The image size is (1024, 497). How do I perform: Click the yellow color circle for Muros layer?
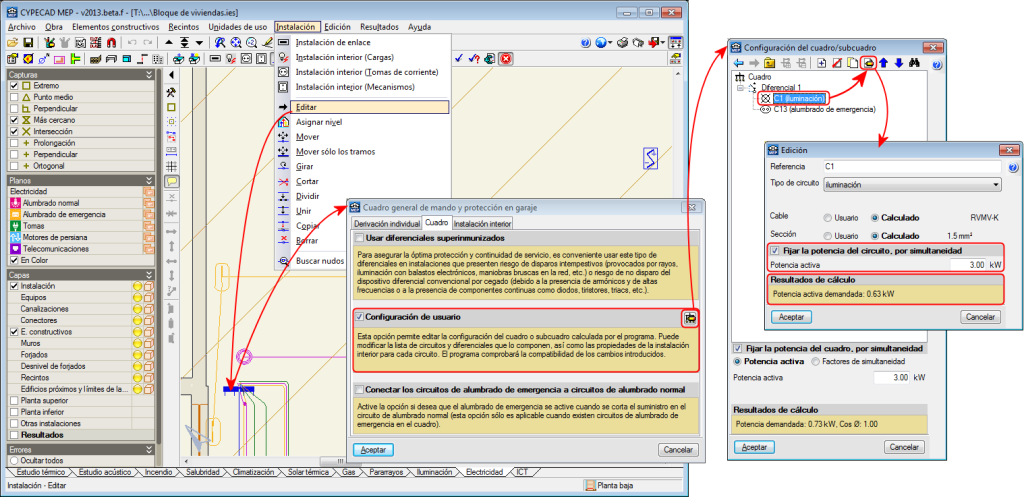[x=137, y=343]
